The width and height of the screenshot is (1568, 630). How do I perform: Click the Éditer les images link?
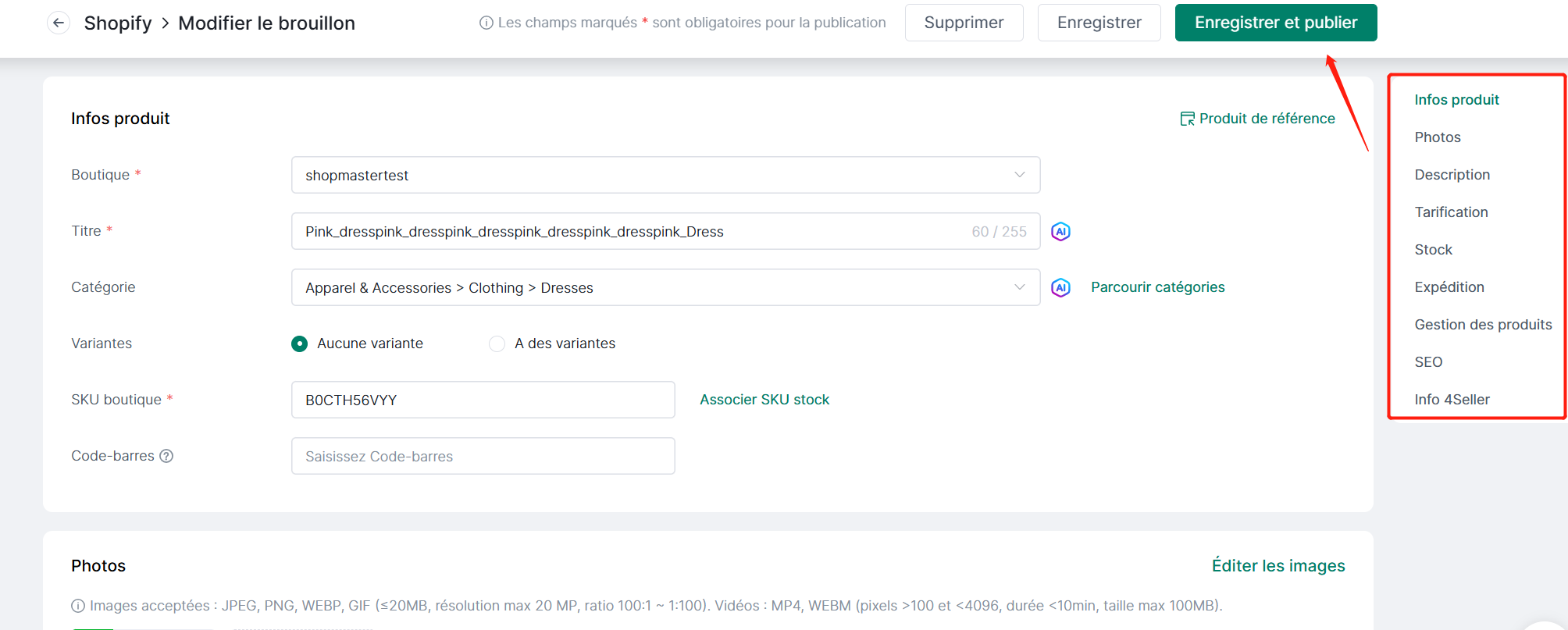click(x=1278, y=566)
